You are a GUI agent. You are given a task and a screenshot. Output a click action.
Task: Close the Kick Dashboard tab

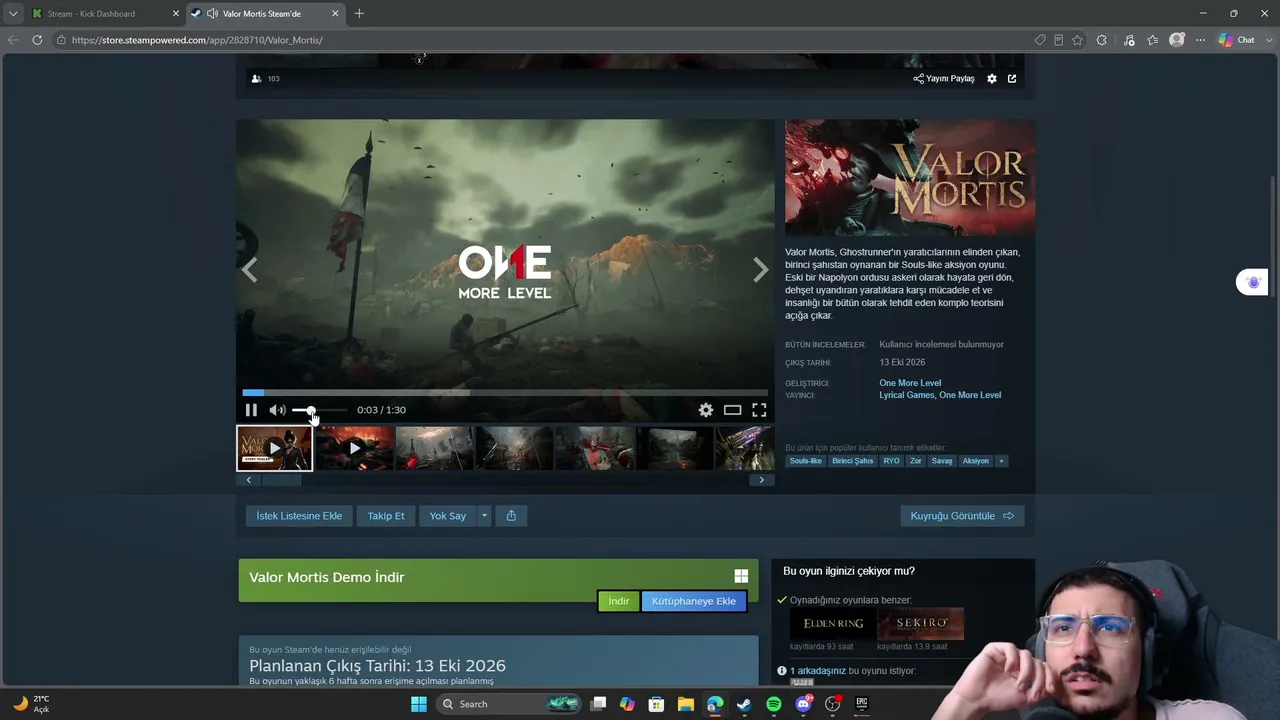[x=176, y=14]
